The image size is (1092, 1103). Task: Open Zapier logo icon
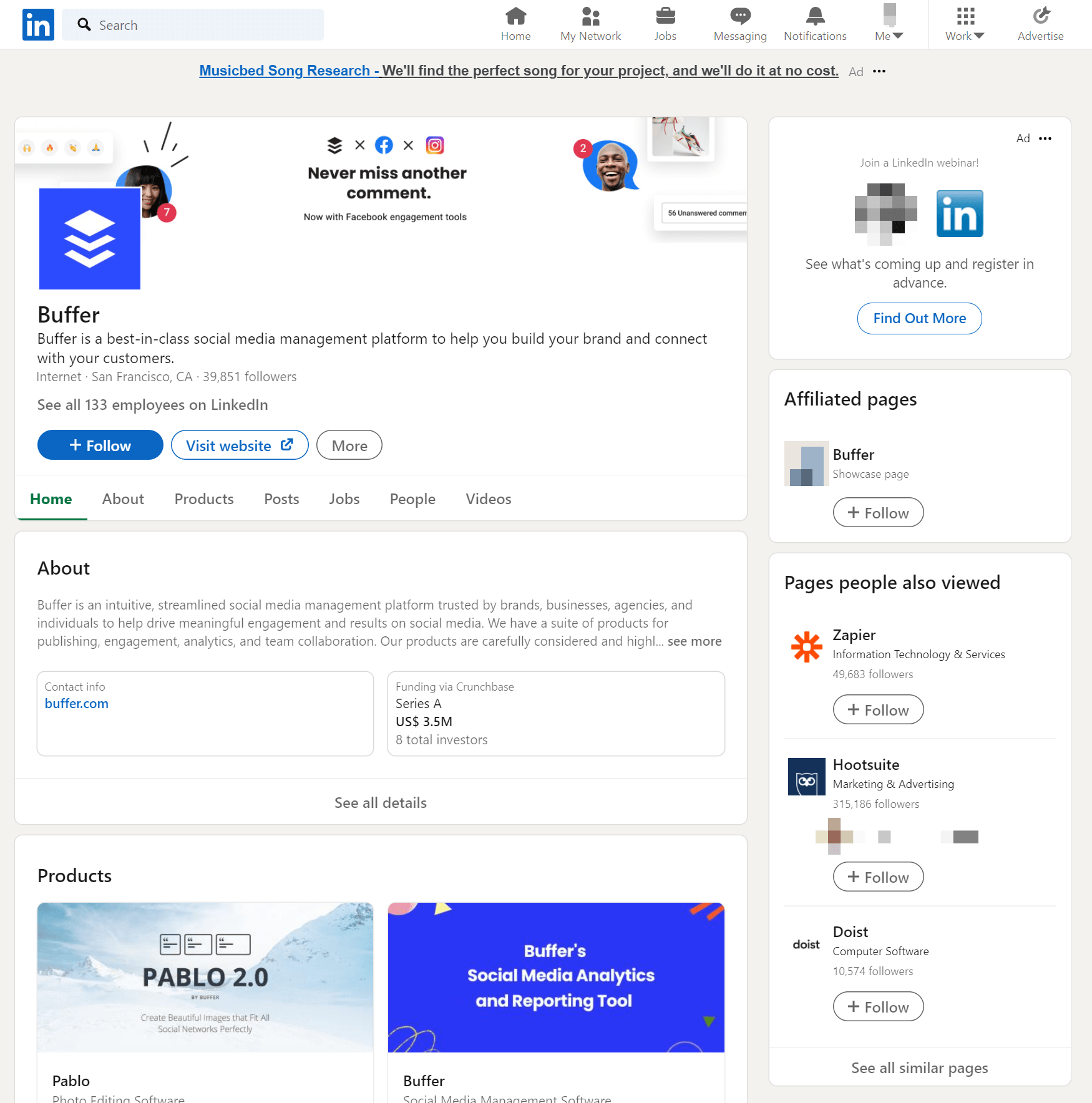click(806, 646)
